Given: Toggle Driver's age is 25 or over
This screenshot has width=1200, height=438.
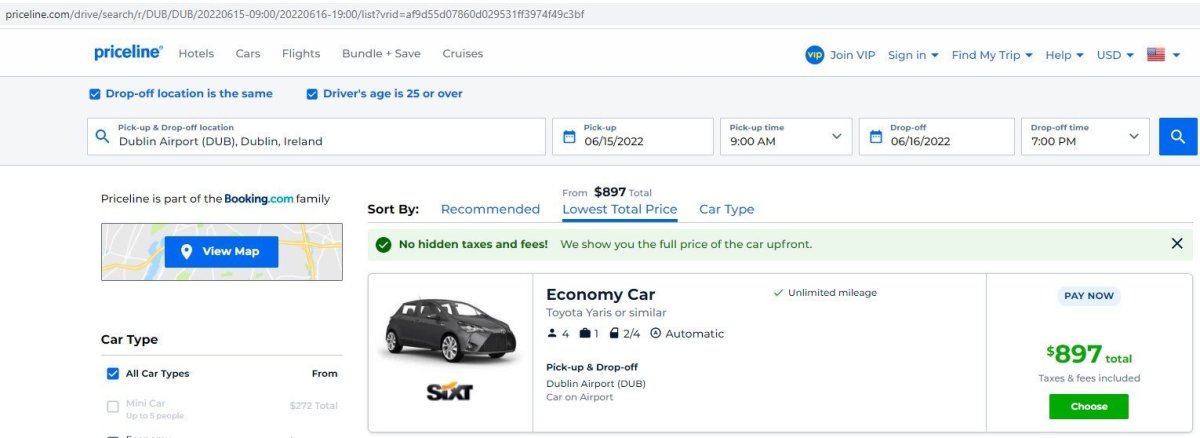Looking at the screenshot, I should (x=312, y=94).
